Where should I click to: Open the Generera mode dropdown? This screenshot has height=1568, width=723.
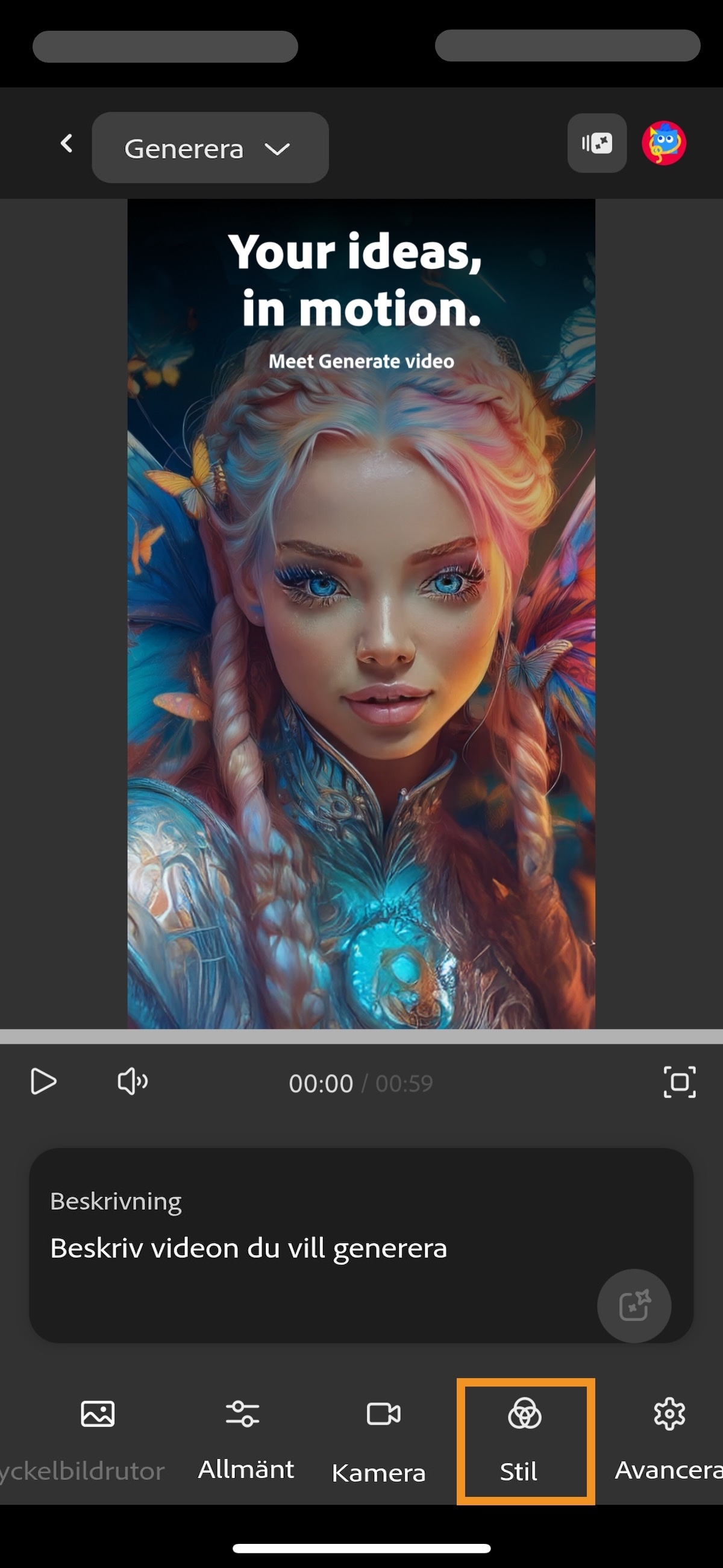pos(210,148)
